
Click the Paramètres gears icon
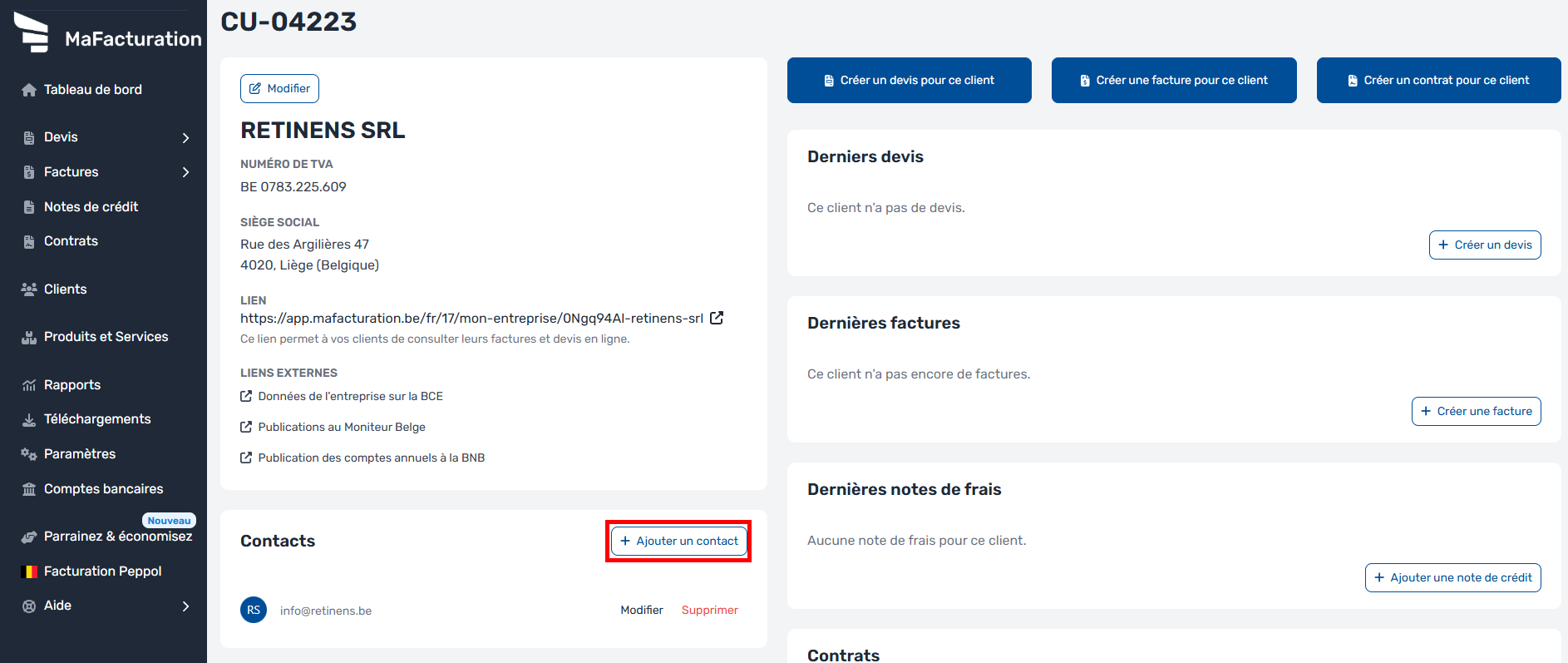(x=29, y=454)
